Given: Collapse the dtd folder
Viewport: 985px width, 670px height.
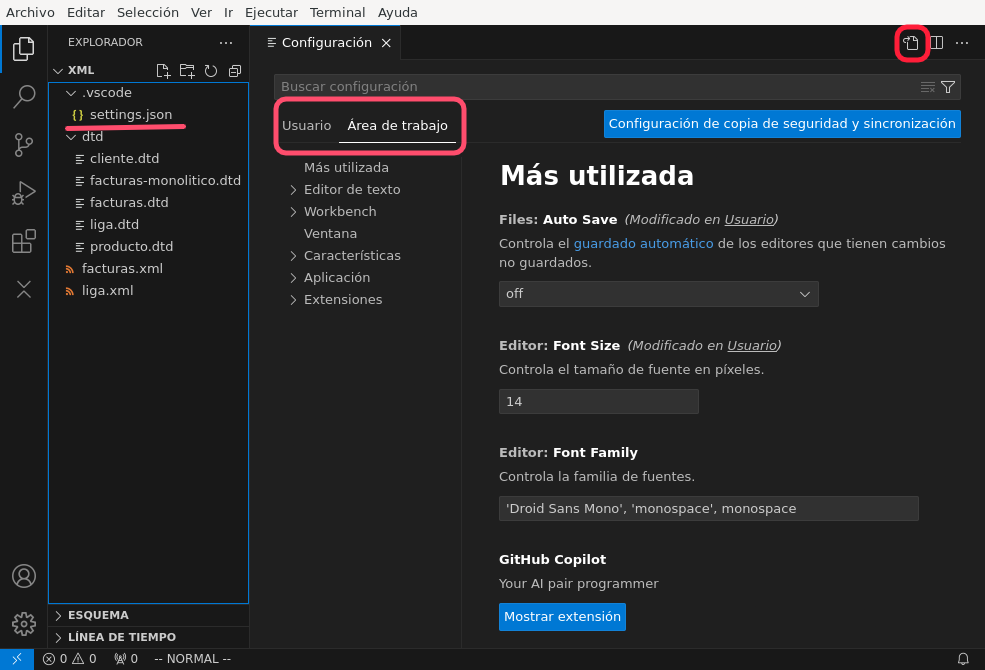Looking at the screenshot, I should pos(71,137).
